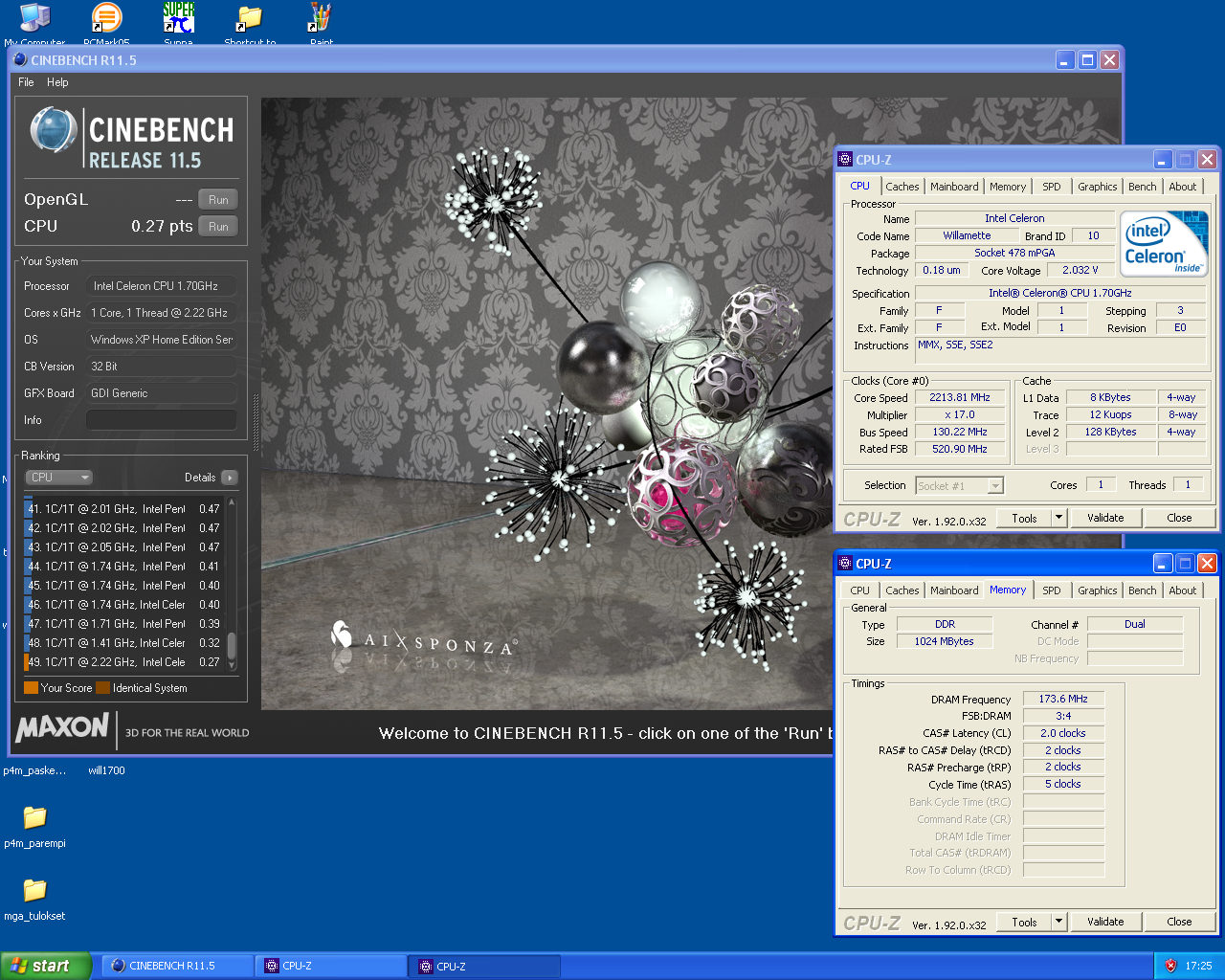Switch to CINEBENCH R11.5 taskbar button
Image resolution: width=1225 pixels, height=980 pixels.
coord(177,966)
